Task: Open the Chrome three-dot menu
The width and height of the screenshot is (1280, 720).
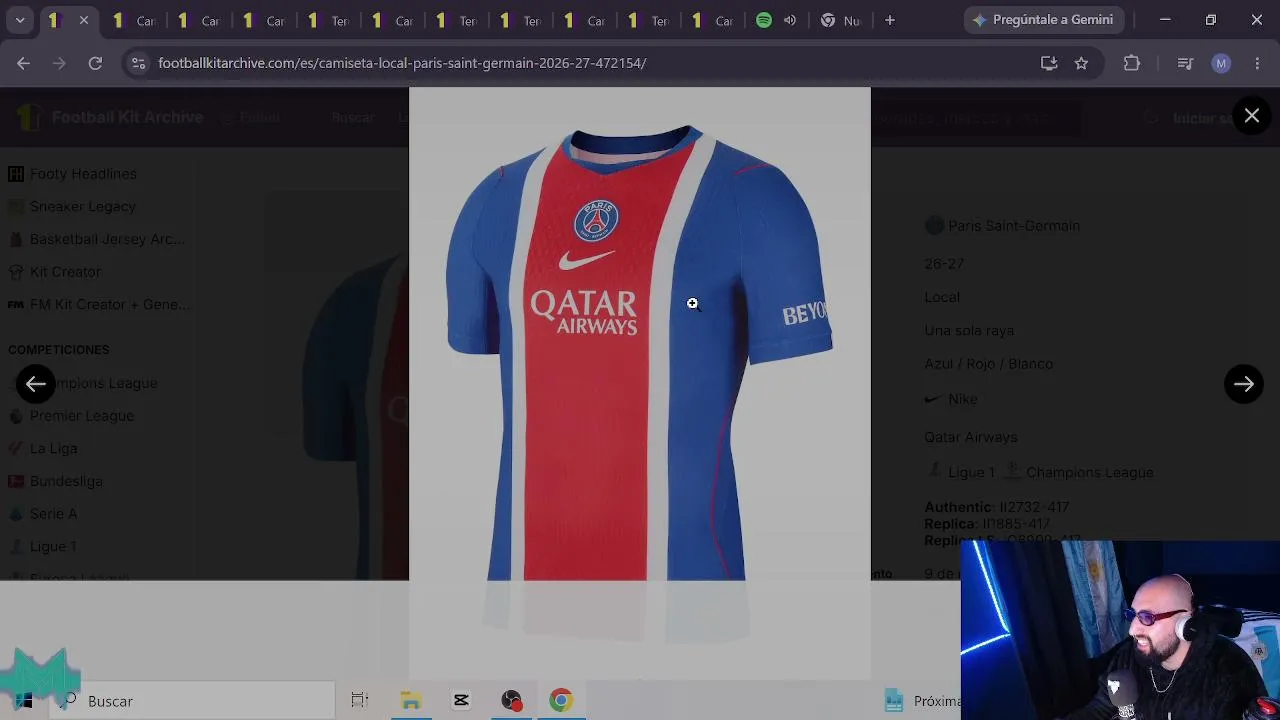Action: 1257,63
